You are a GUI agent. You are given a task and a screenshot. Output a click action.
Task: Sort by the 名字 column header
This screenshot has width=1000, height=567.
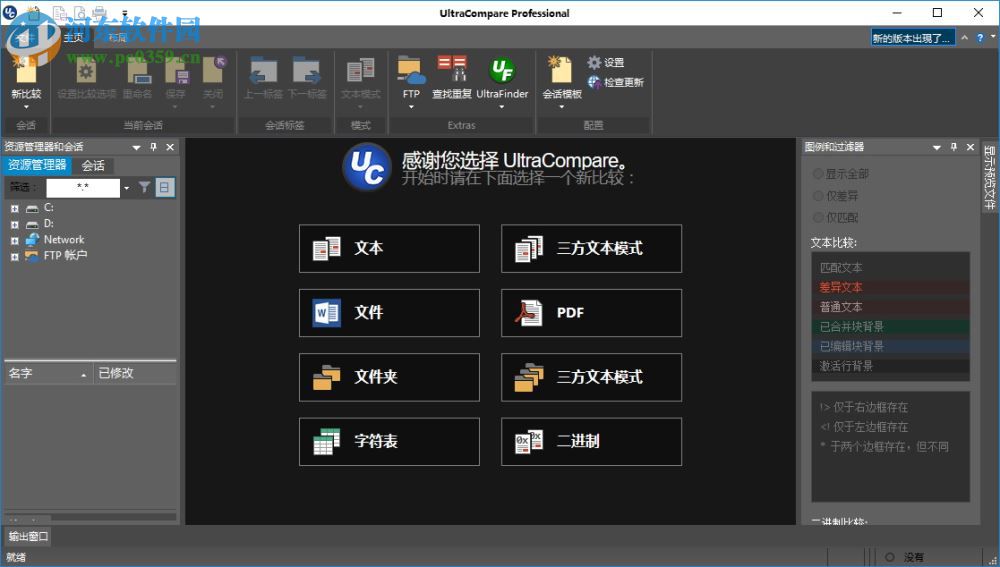(48, 373)
